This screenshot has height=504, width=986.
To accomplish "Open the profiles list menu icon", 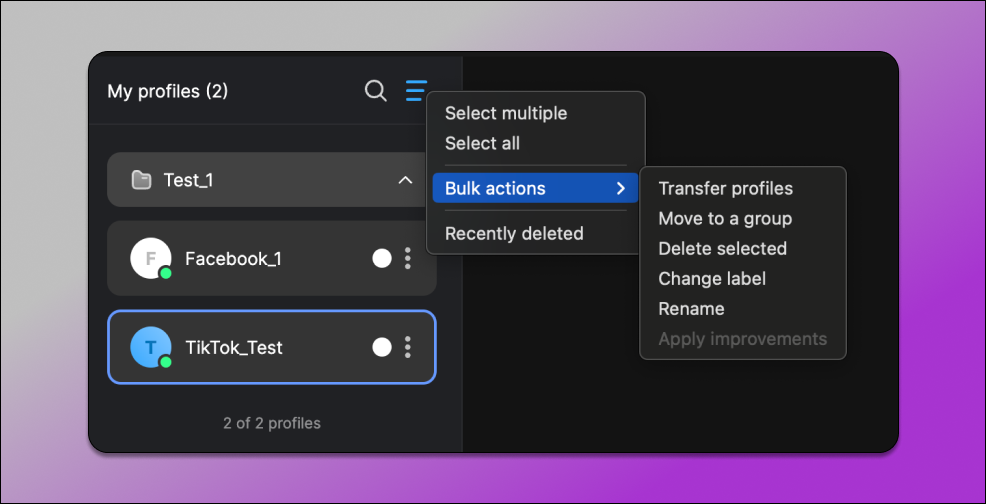I will (x=416, y=91).
